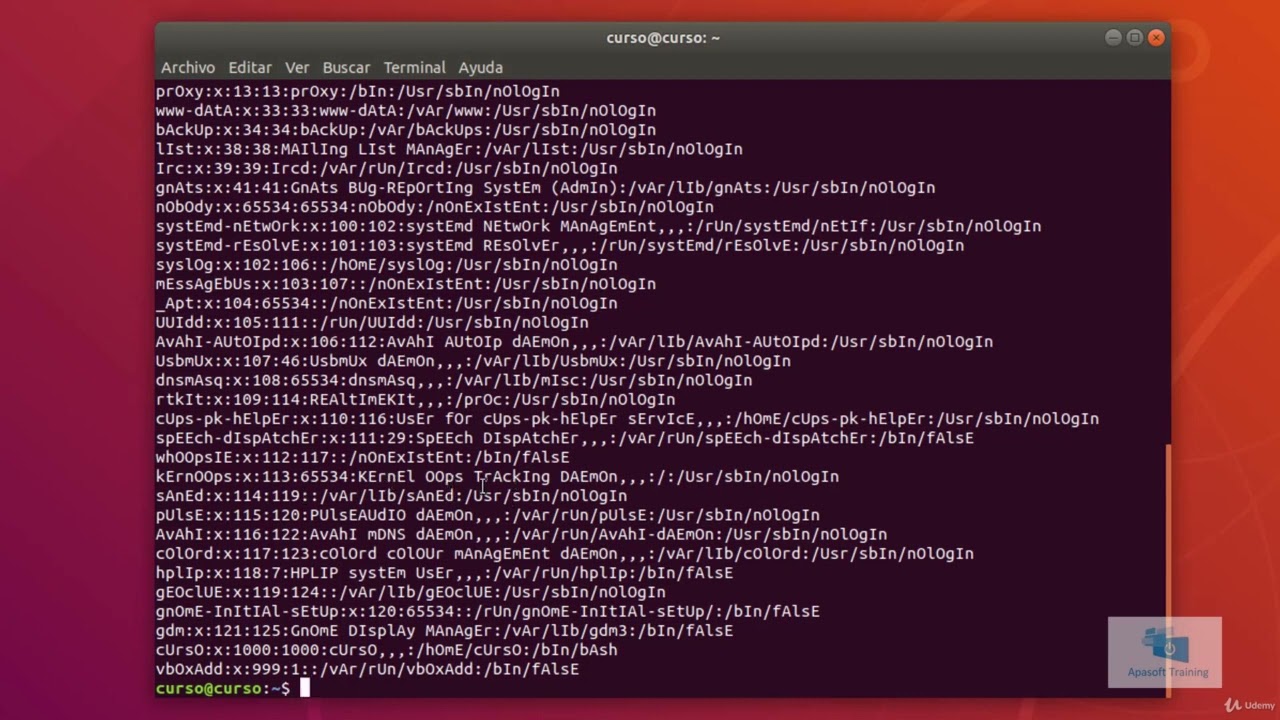This screenshot has height=720, width=1280.
Task: Click the cUps-pk-hElpEr line
Action: pos(628,419)
